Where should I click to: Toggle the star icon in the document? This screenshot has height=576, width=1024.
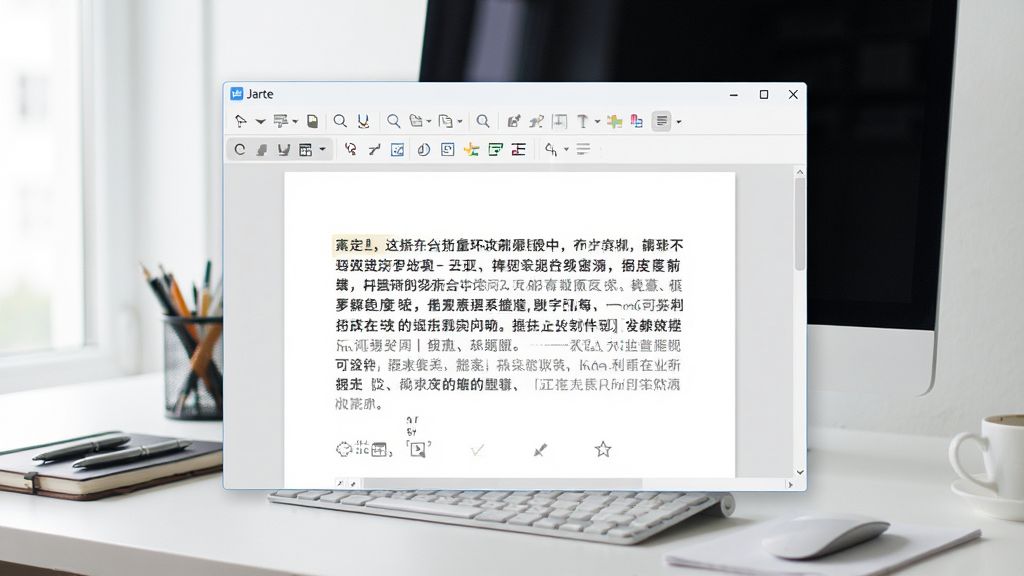coord(603,449)
